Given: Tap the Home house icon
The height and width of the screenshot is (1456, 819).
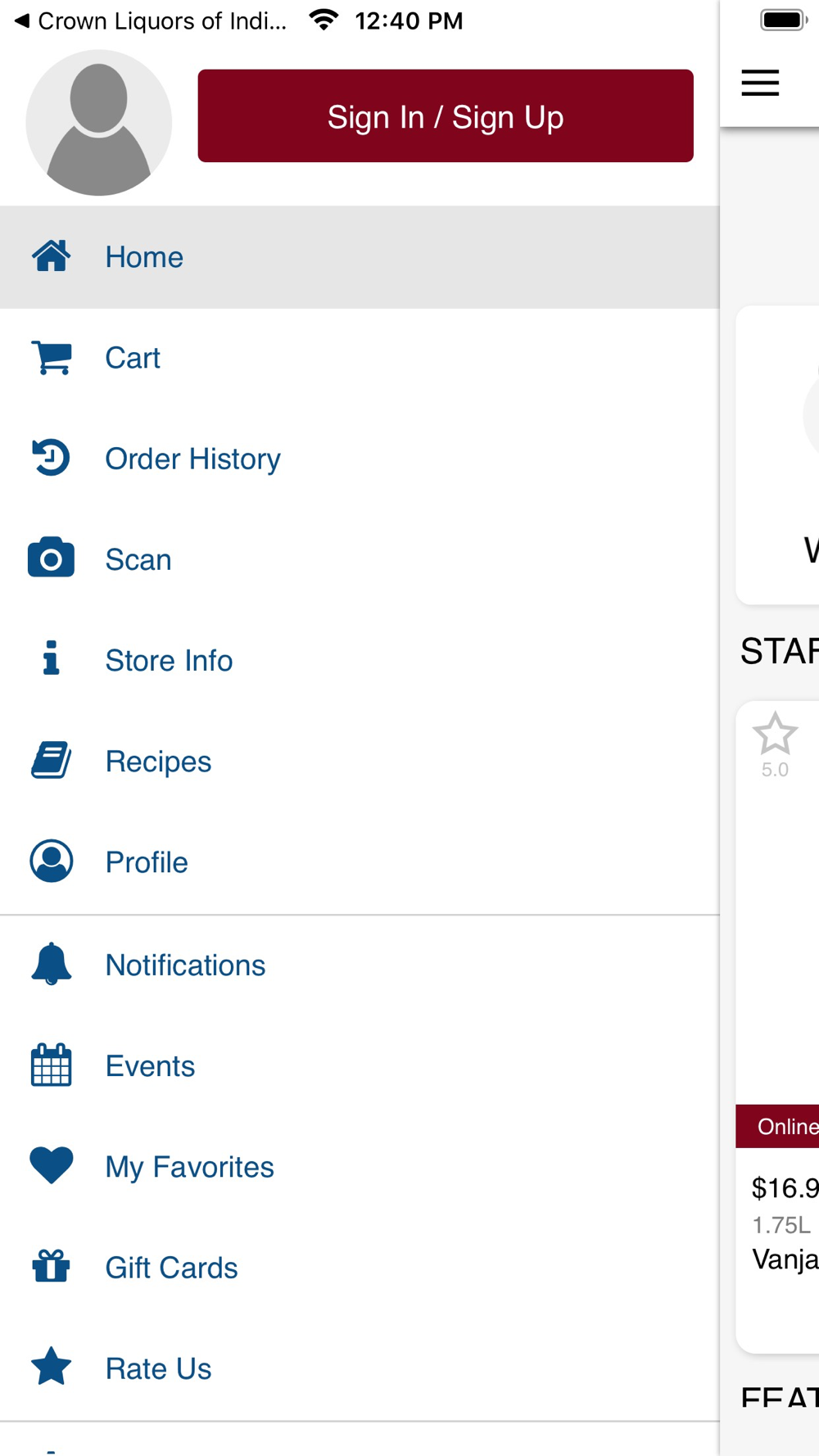Looking at the screenshot, I should pos(51,256).
